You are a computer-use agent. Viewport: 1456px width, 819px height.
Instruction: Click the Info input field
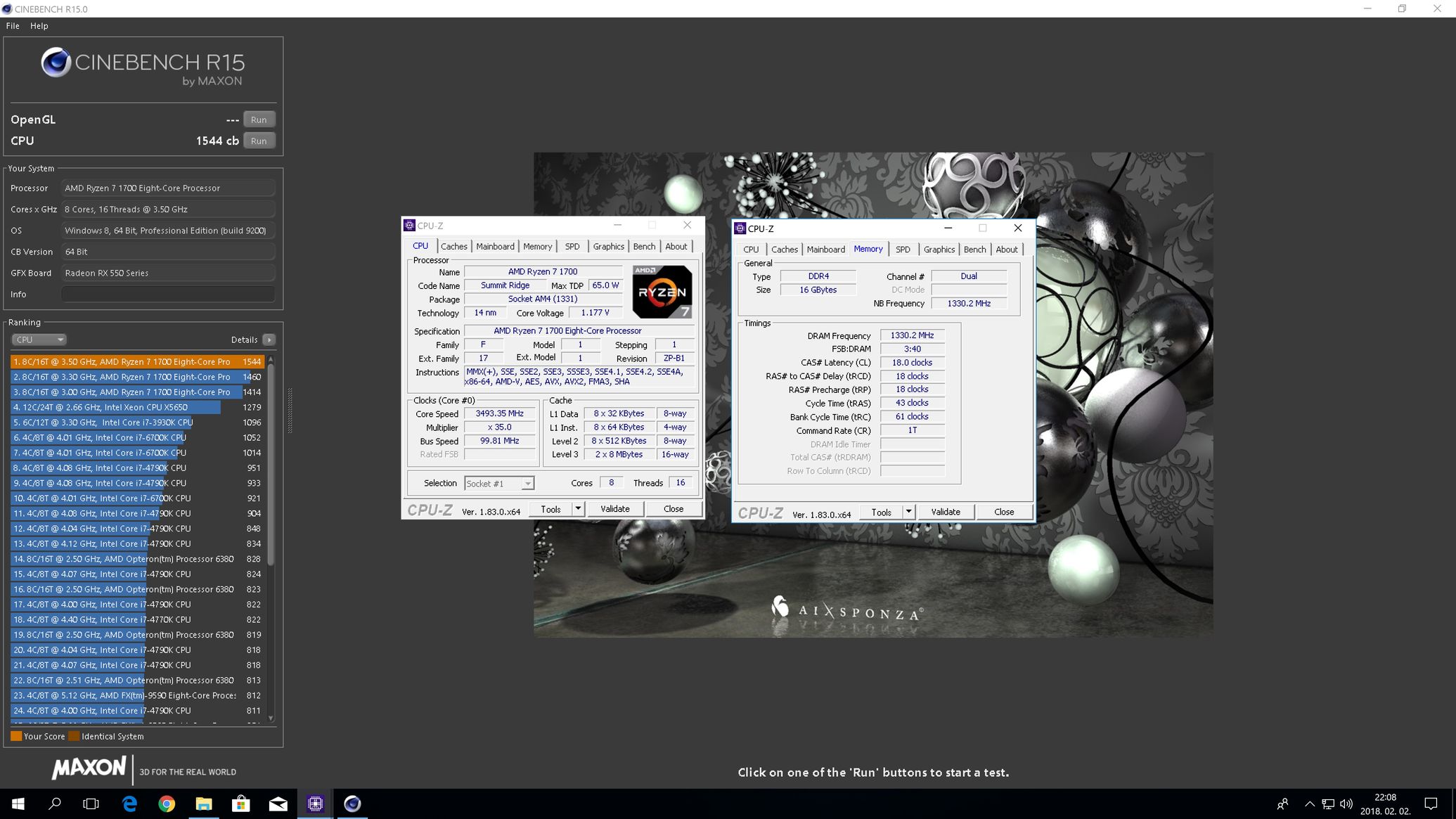pyautogui.click(x=167, y=294)
